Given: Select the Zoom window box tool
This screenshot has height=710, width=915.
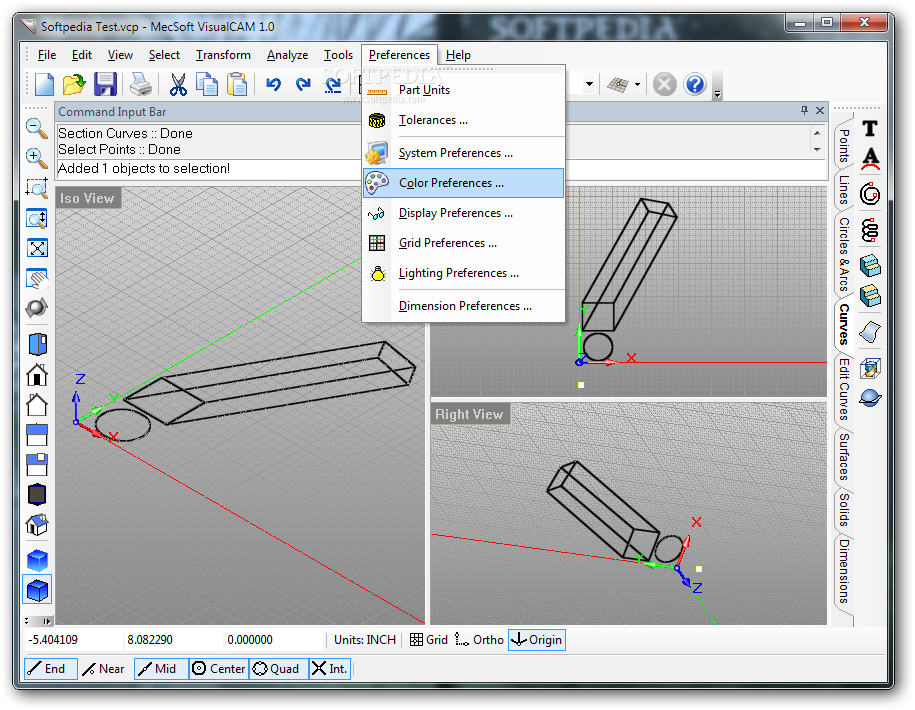Looking at the screenshot, I should pos(37,188).
